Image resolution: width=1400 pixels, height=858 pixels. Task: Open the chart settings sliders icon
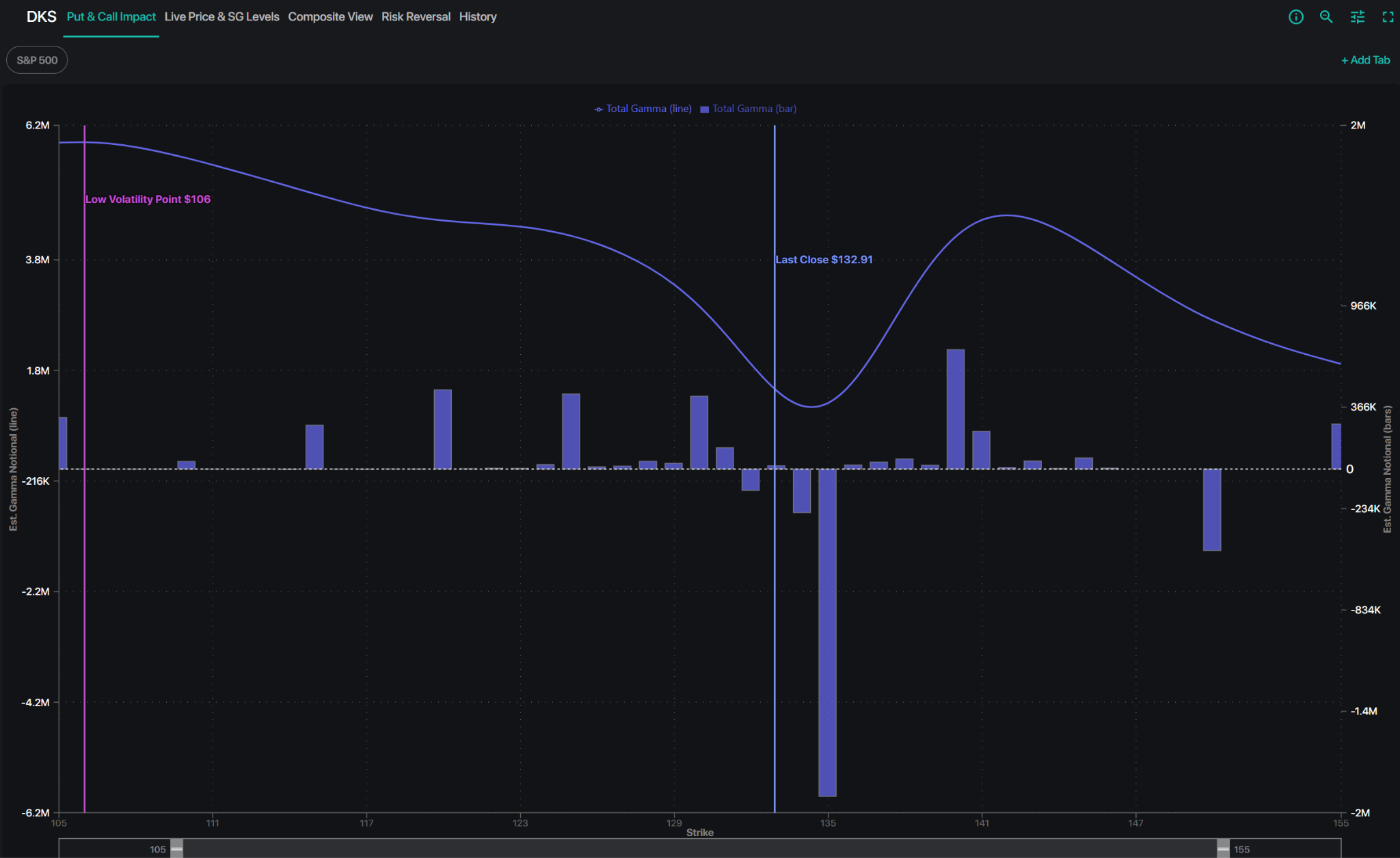tap(1358, 17)
